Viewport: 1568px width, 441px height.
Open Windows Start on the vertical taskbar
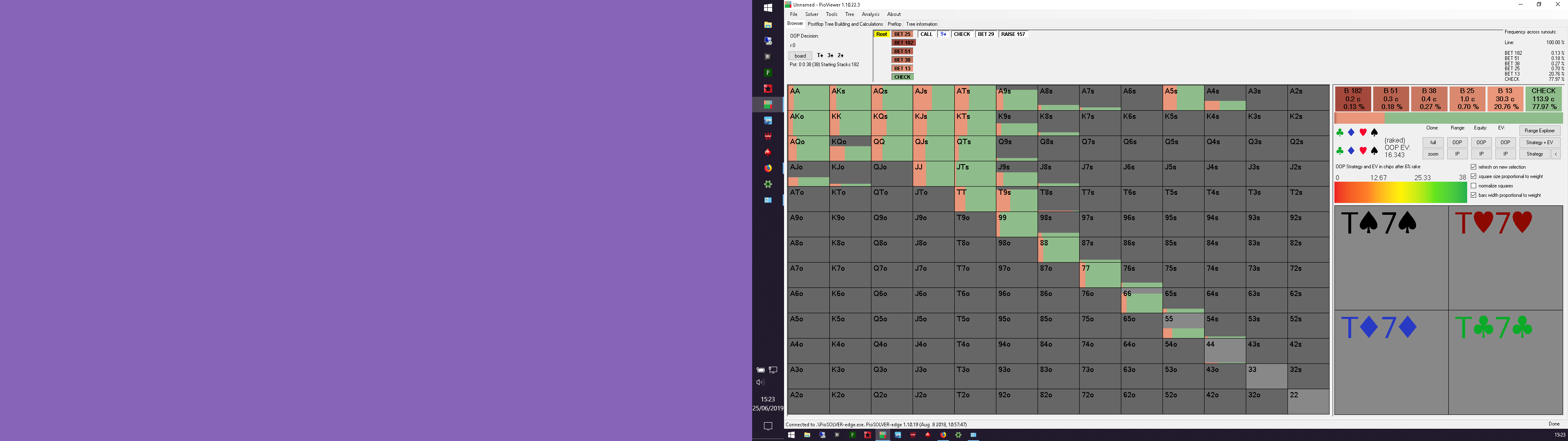[768, 8]
